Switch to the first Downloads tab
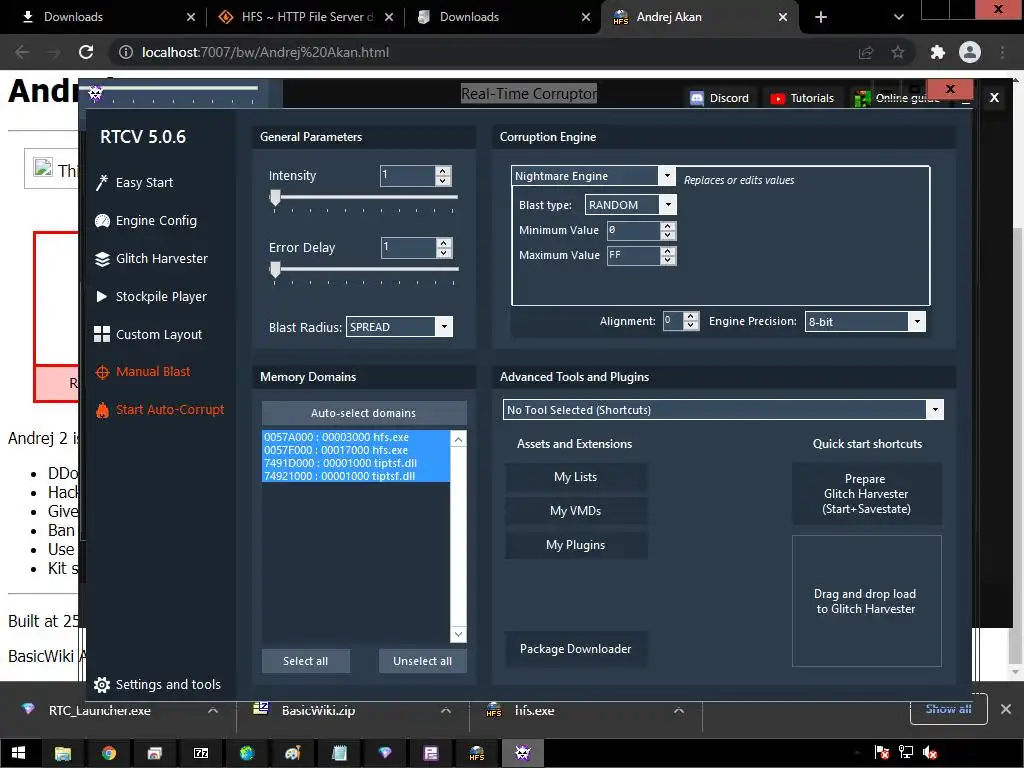Viewport: 1024px width, 768px height. (108, 17)
